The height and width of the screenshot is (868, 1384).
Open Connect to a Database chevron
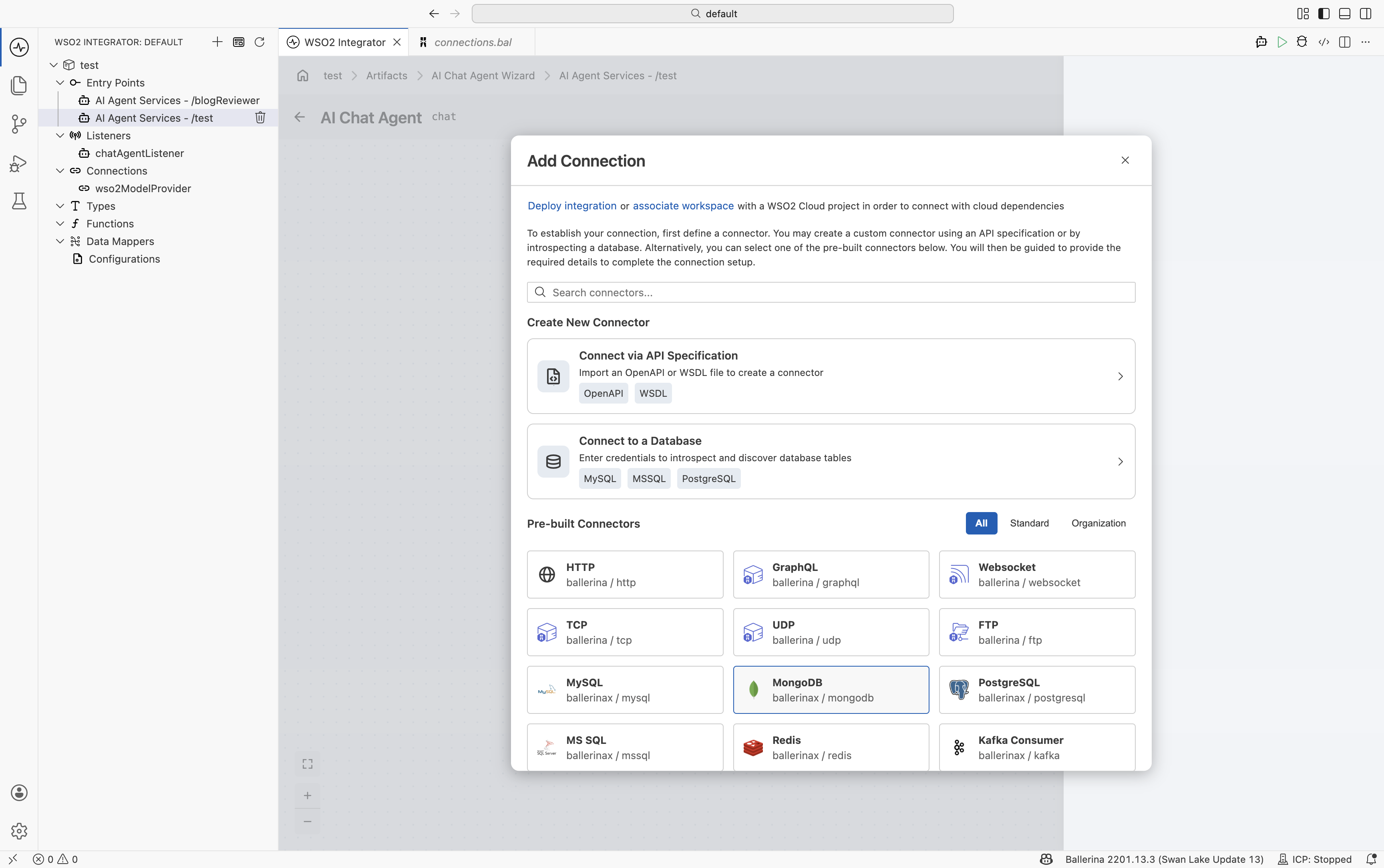(x=1120, y=462)
